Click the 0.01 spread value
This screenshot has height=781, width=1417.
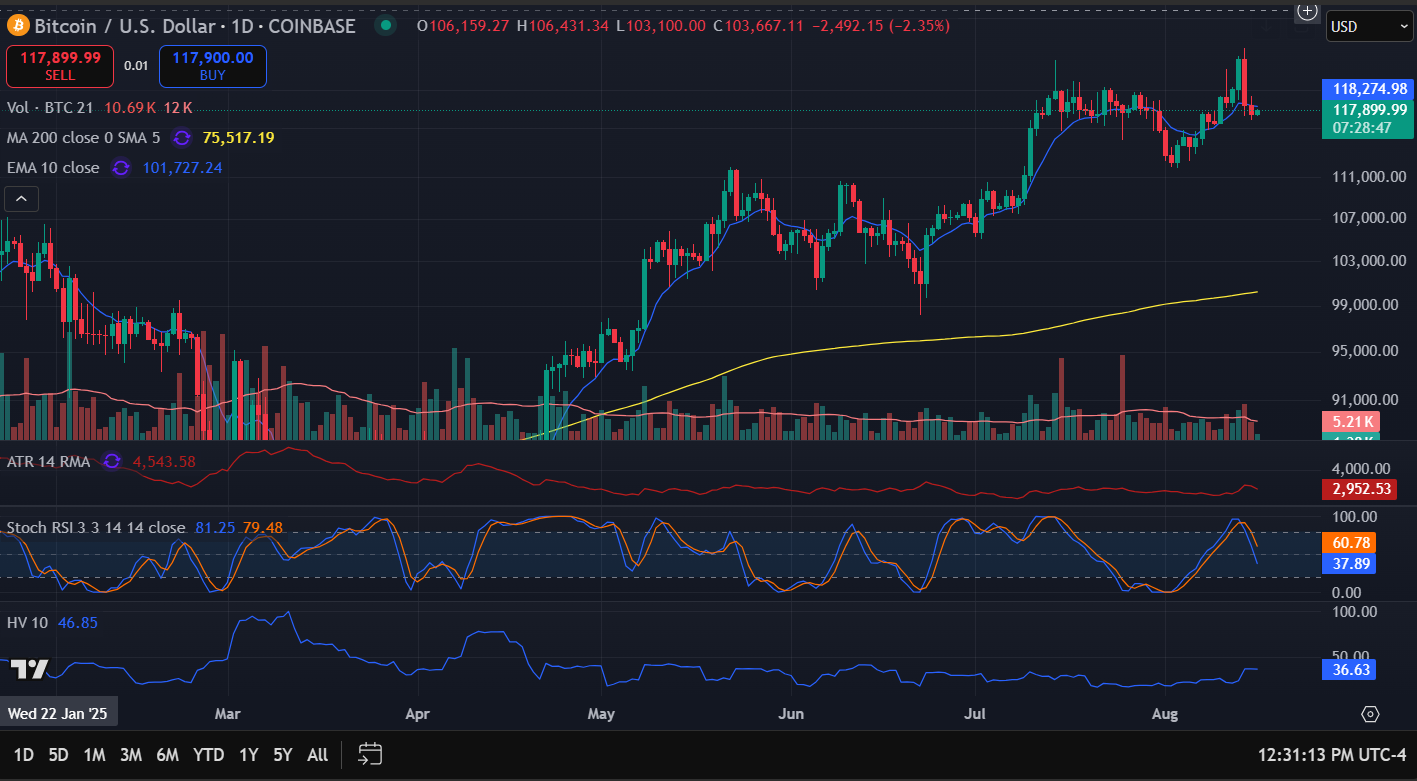[x=136, y=66]
